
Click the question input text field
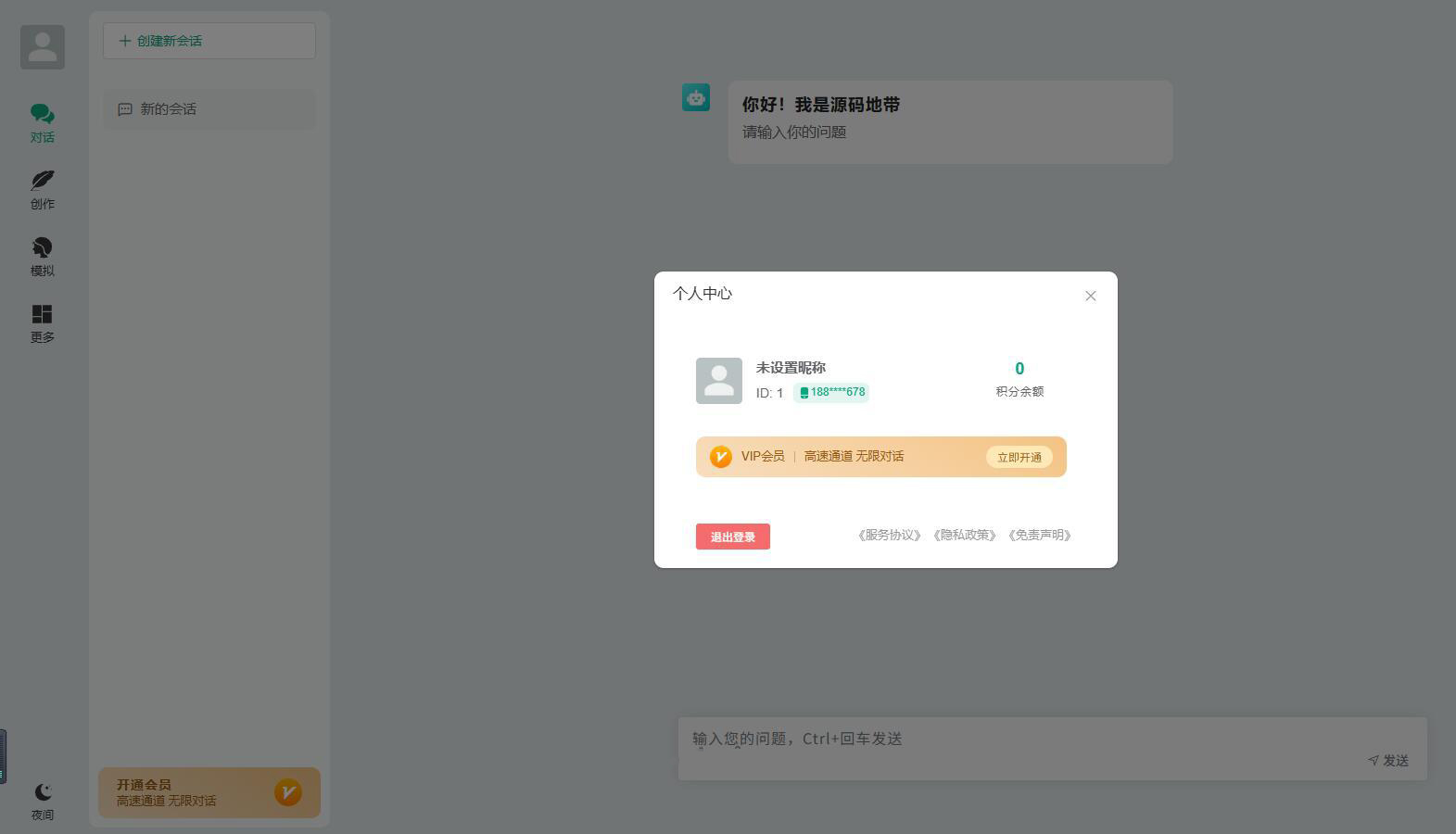(x=1019, y=739)
